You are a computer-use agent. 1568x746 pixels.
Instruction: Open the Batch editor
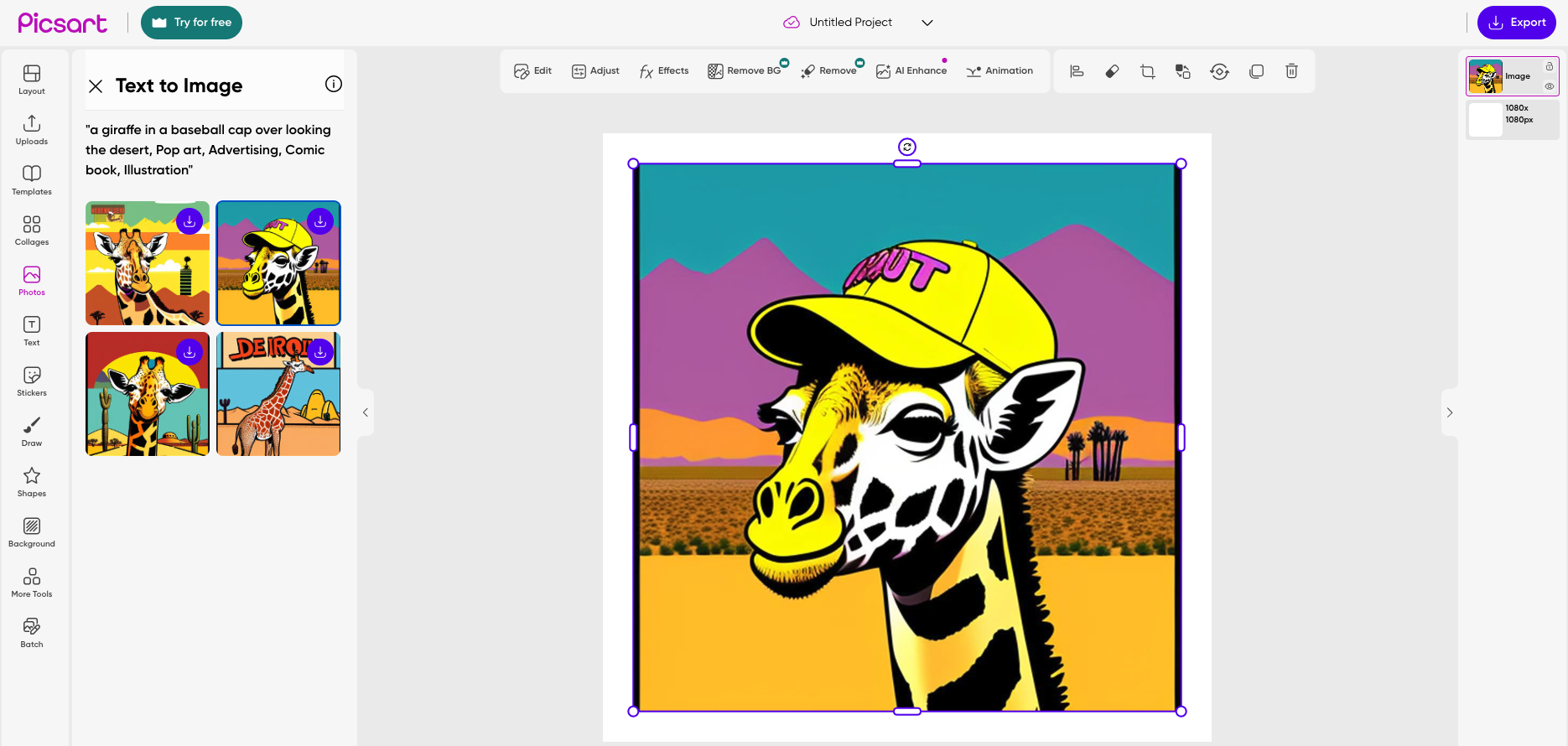(x=32, y=633)
